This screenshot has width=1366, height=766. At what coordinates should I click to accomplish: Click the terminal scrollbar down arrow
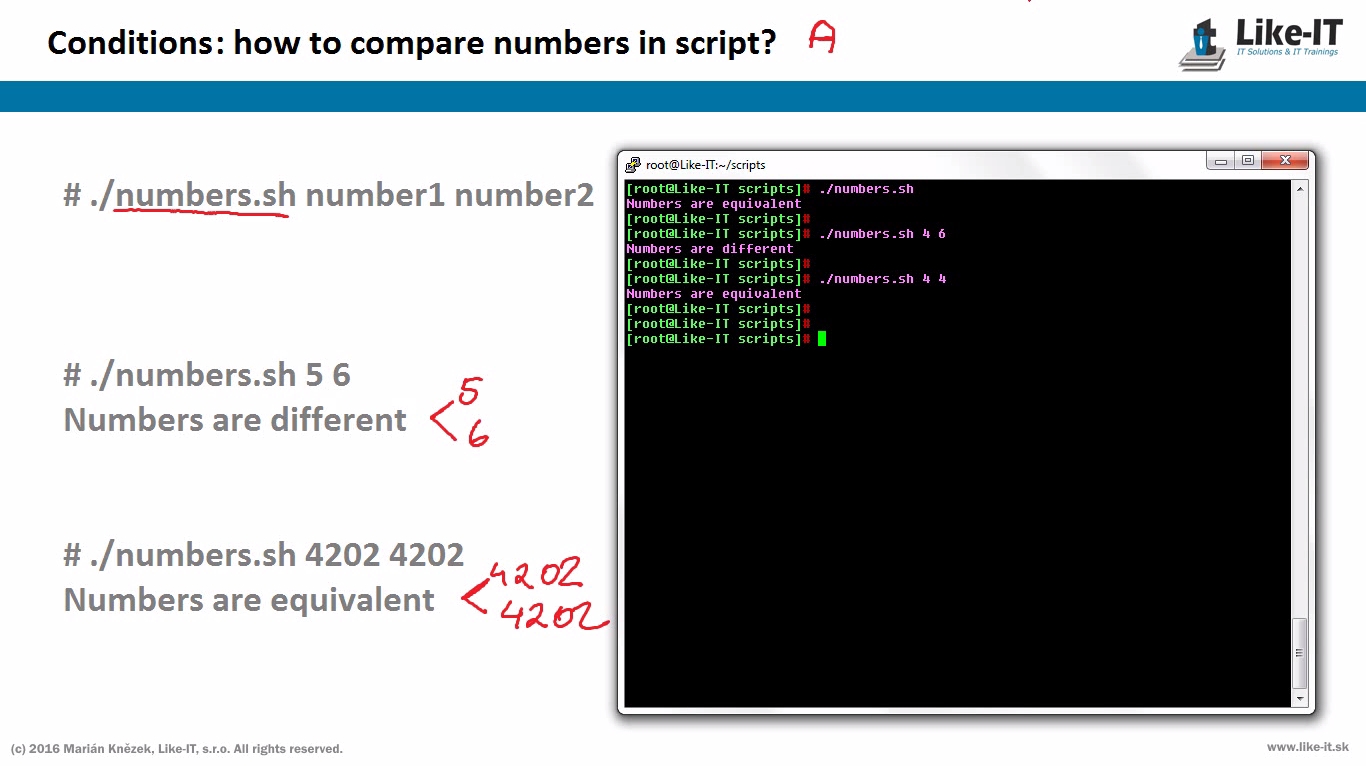(1300, 698)
